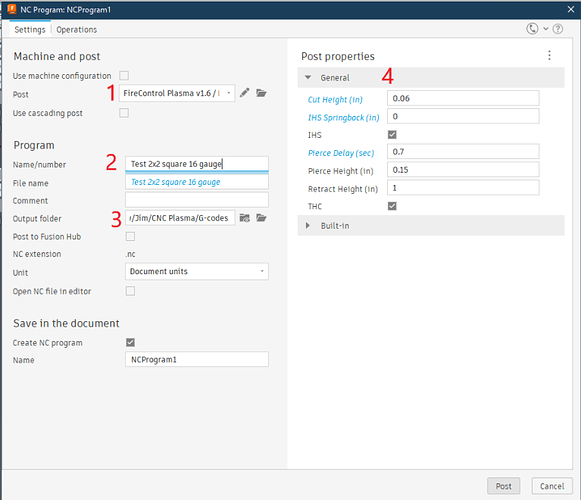Open Post properties three-dot menu
The width and height of the screenshot is (581, 500).
tap(549, 56)
